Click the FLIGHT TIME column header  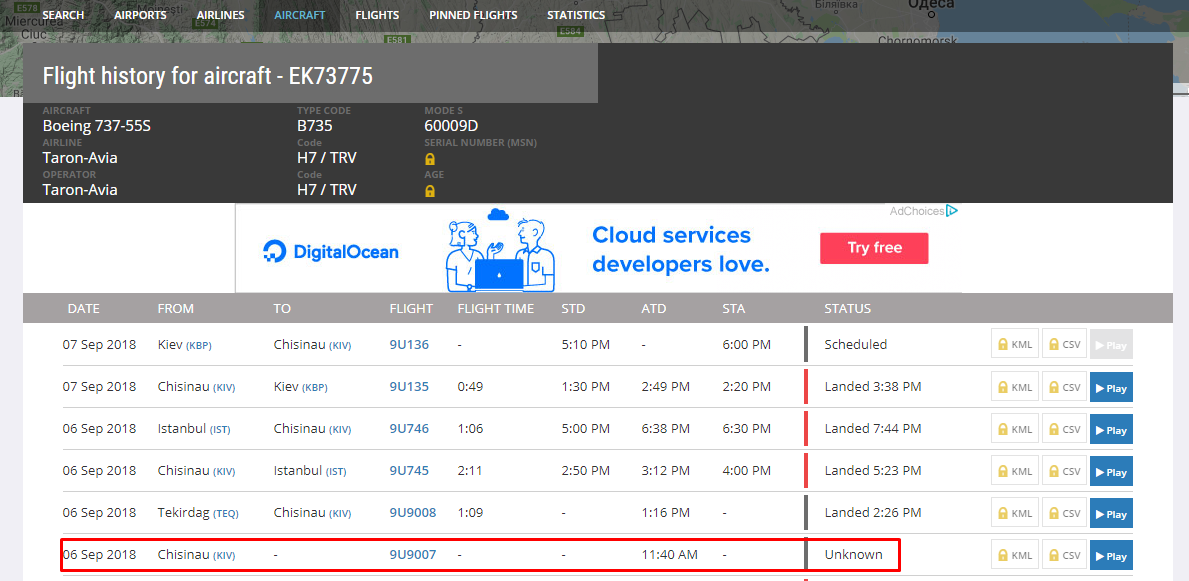pos(496,309)
